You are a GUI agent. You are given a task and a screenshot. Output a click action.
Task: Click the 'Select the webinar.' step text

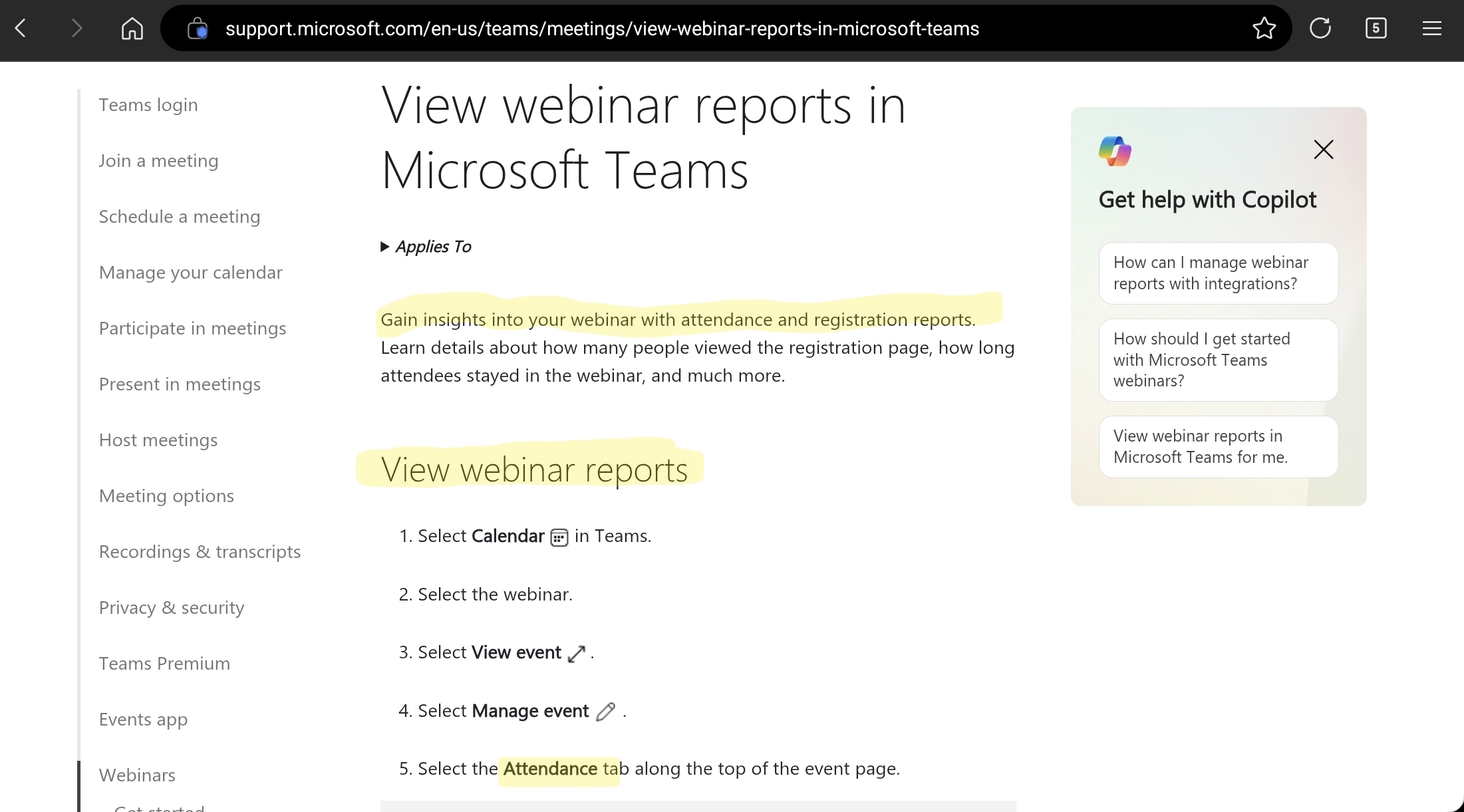[495, 595]
